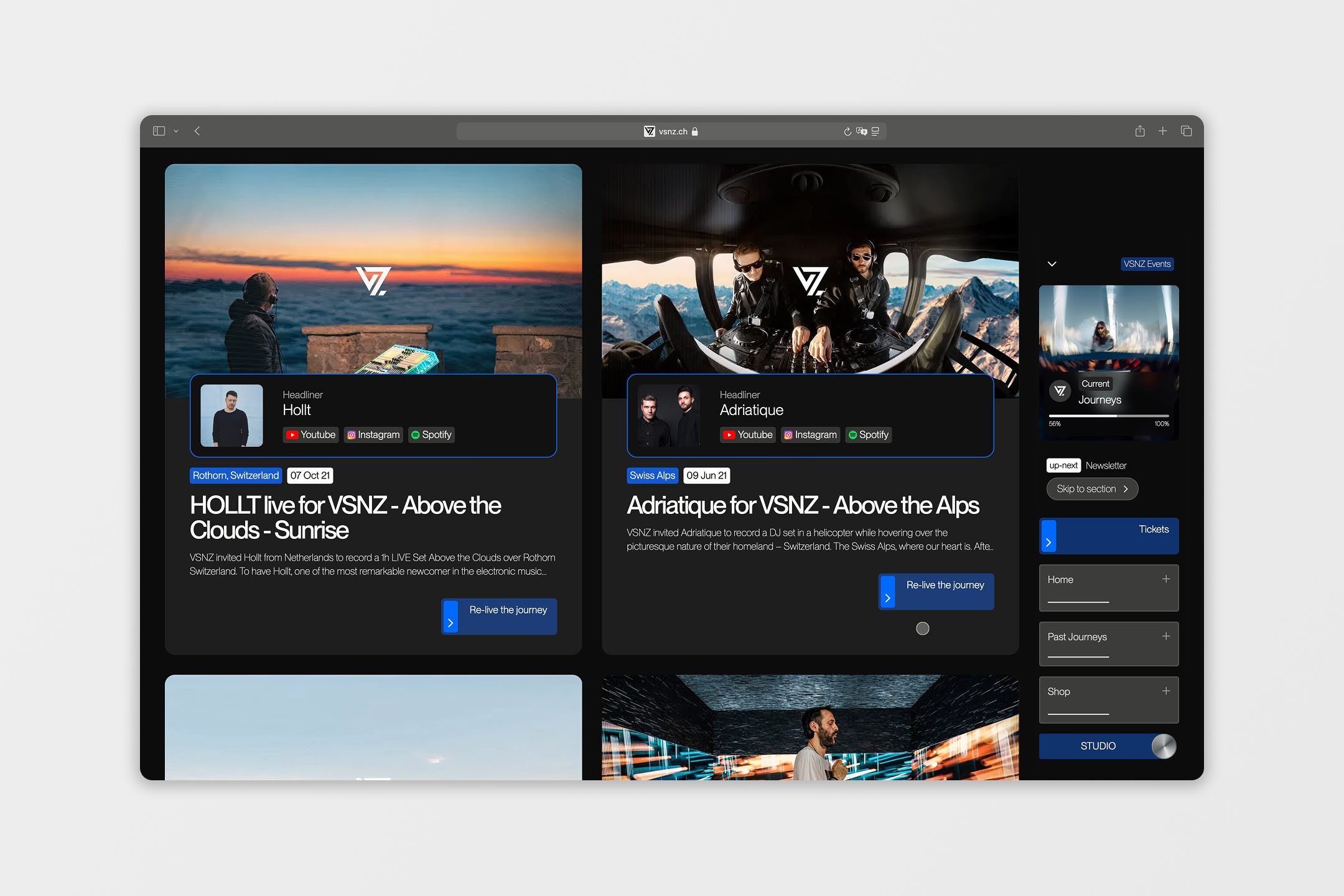Go back with browser back arrow
Screen dimensions: 1344x896
coord(197,131)
